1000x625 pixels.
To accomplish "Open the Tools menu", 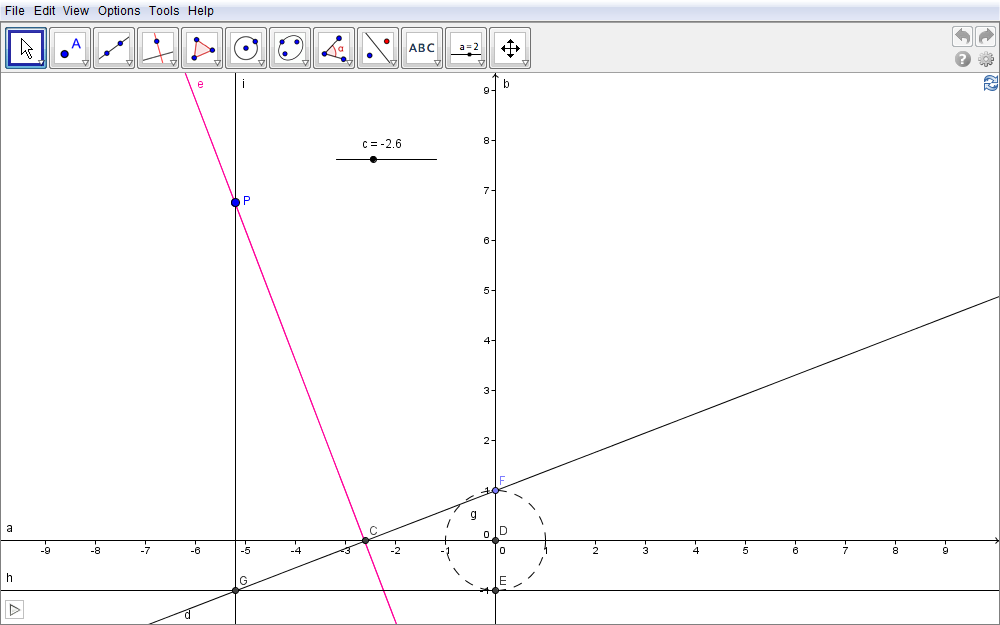I will (164, 11).
